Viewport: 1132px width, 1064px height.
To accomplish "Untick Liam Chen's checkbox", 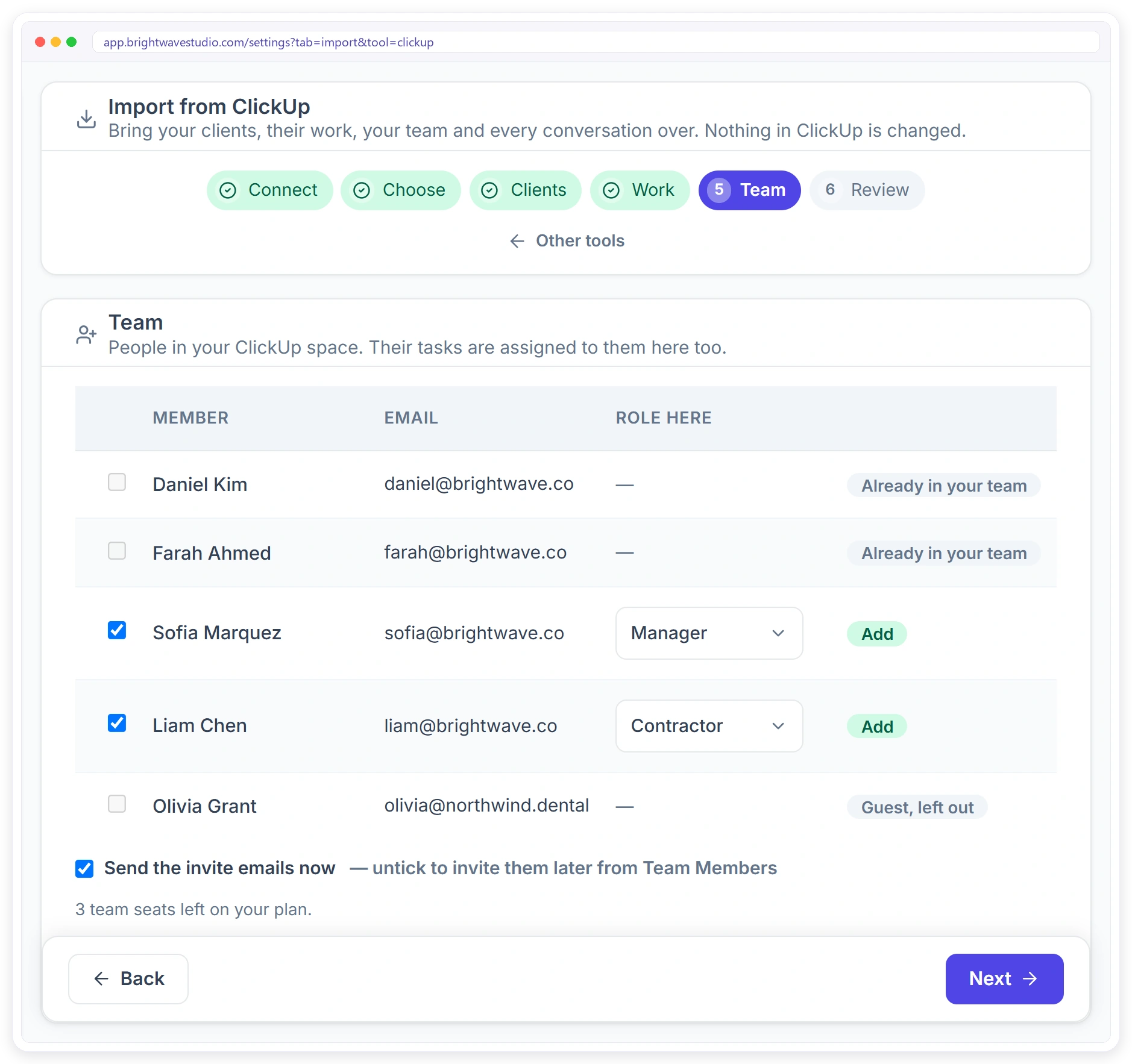I will [x=117, y=723].
